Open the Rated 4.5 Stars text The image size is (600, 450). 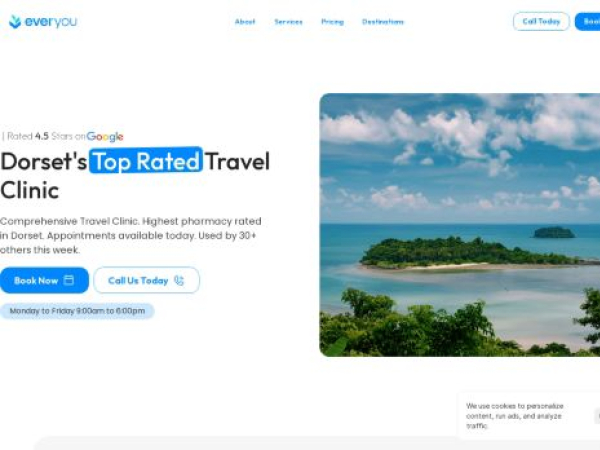tap(43, 136)
